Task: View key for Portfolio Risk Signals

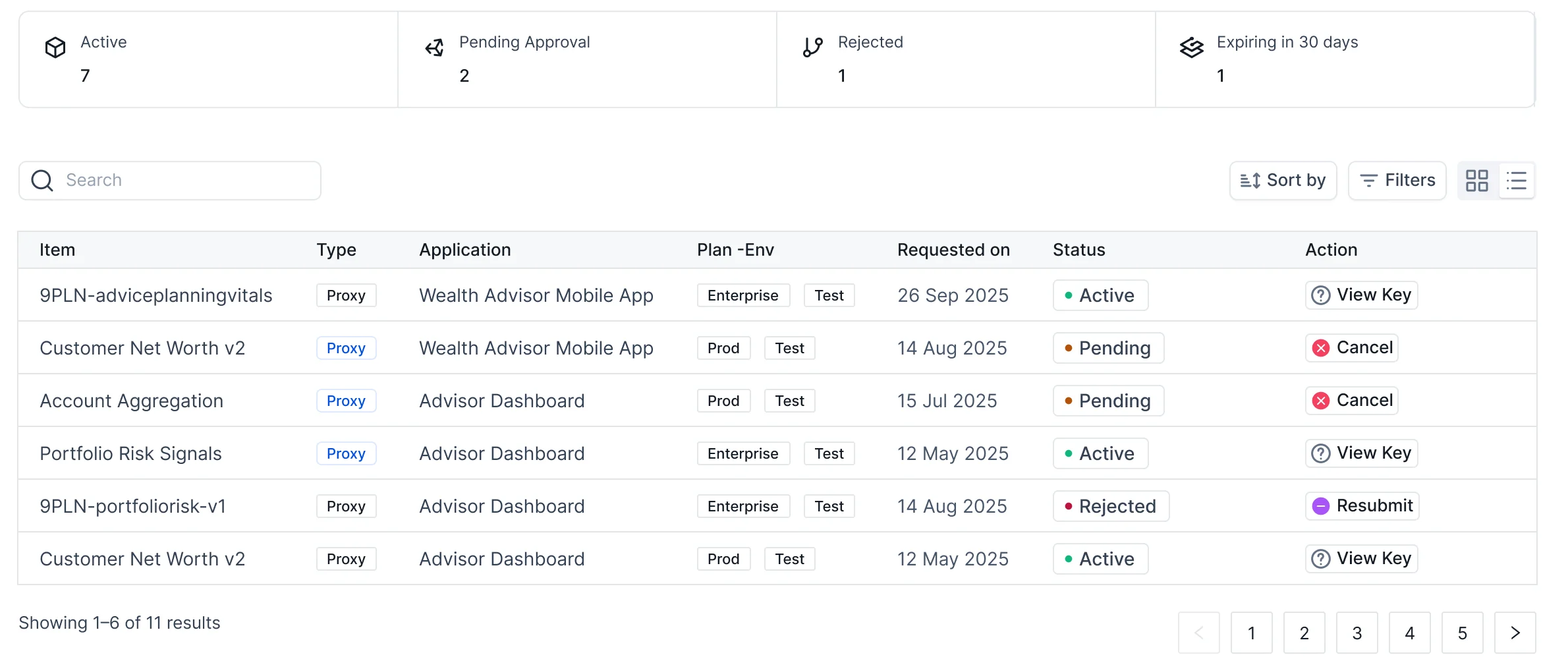Action: 1361,453
